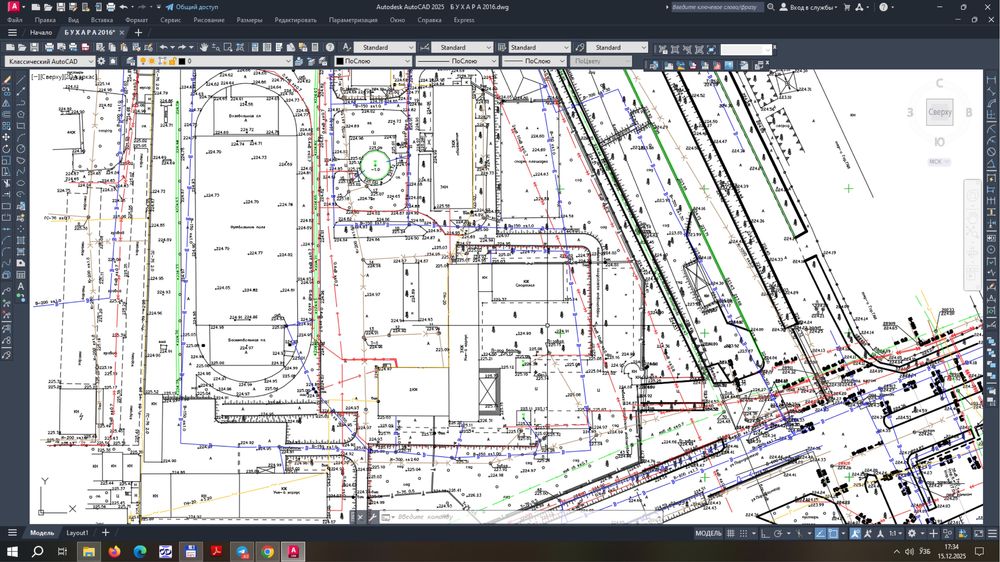Image resolution: width=1000 pixels, height=562 pixels.
Task: Click Clean Screen icon in status bar
Action: click(x=978, y=533)
